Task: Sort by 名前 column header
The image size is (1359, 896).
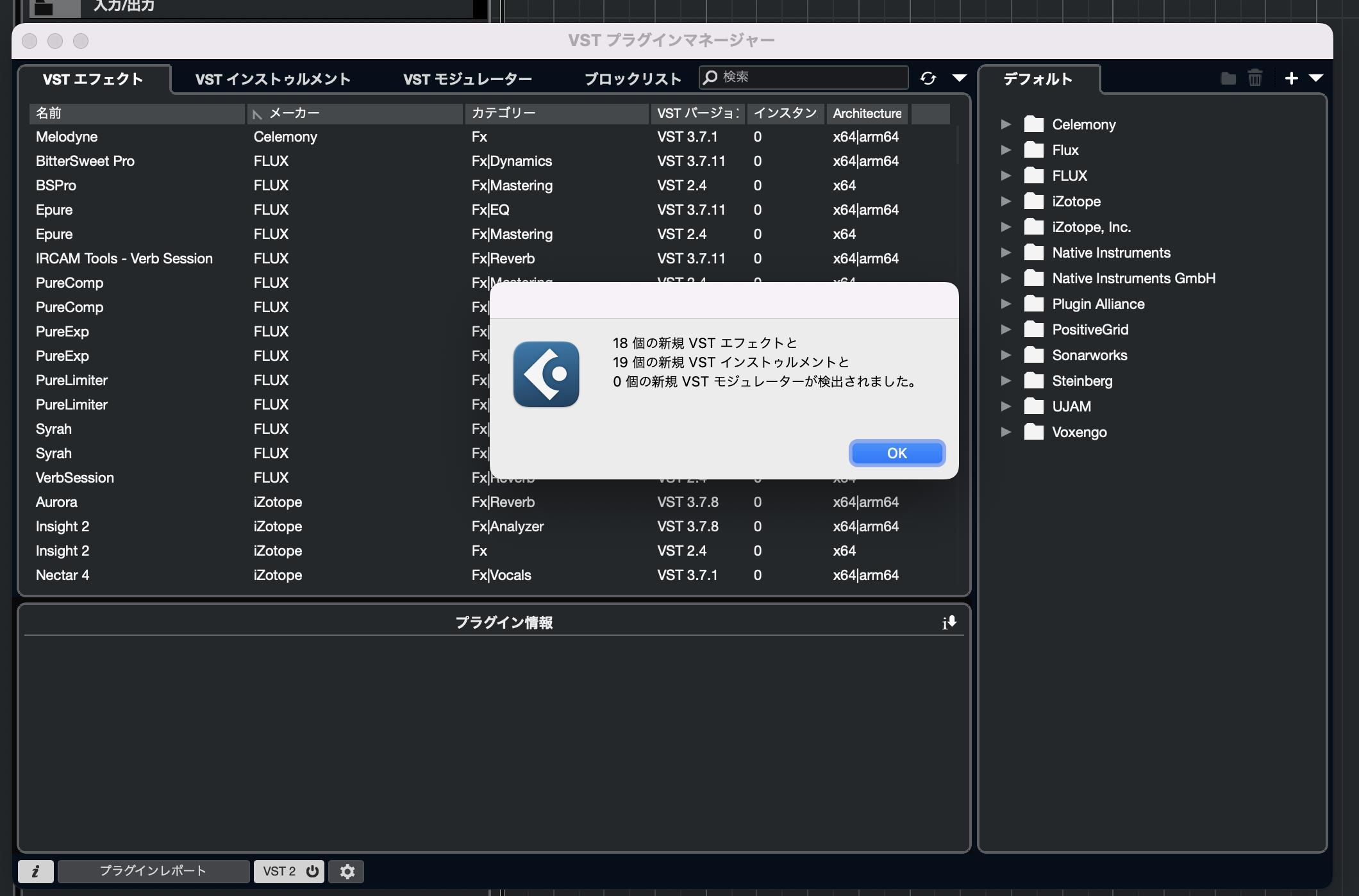Action: tap(137, 113)
